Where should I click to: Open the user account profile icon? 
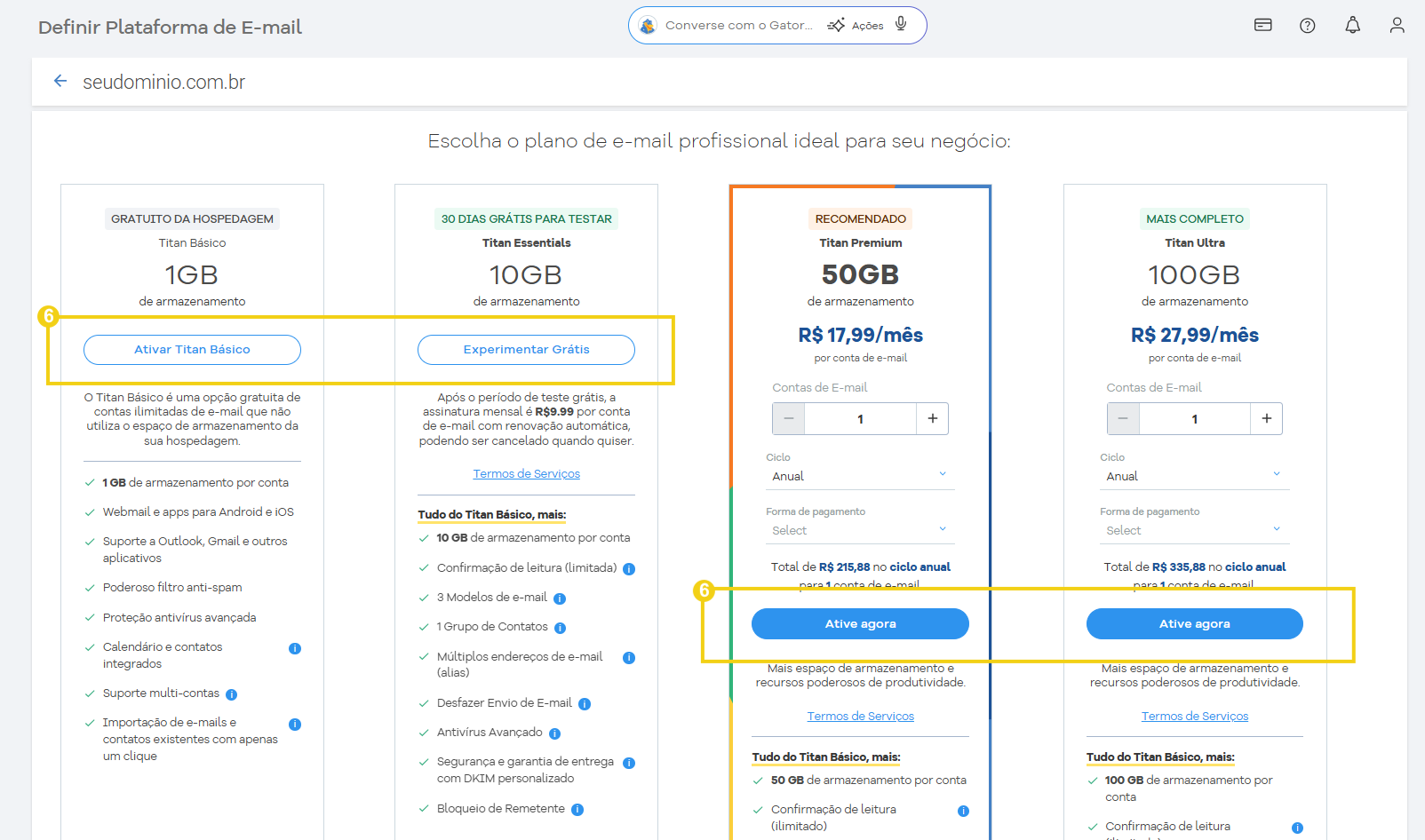coord(1397,25)
